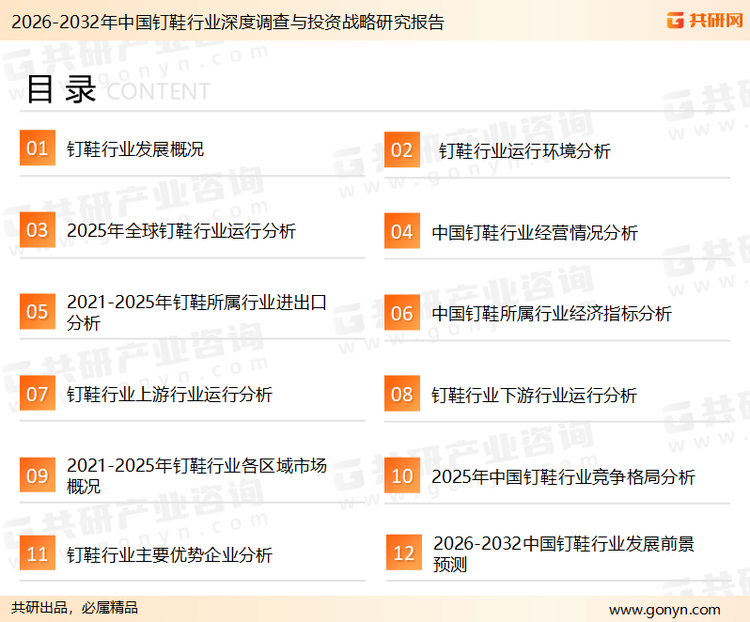The width and height of the screenshot is (750, 622).
Task: Click the www.gonyn.com website link
Action: point(664,609)
